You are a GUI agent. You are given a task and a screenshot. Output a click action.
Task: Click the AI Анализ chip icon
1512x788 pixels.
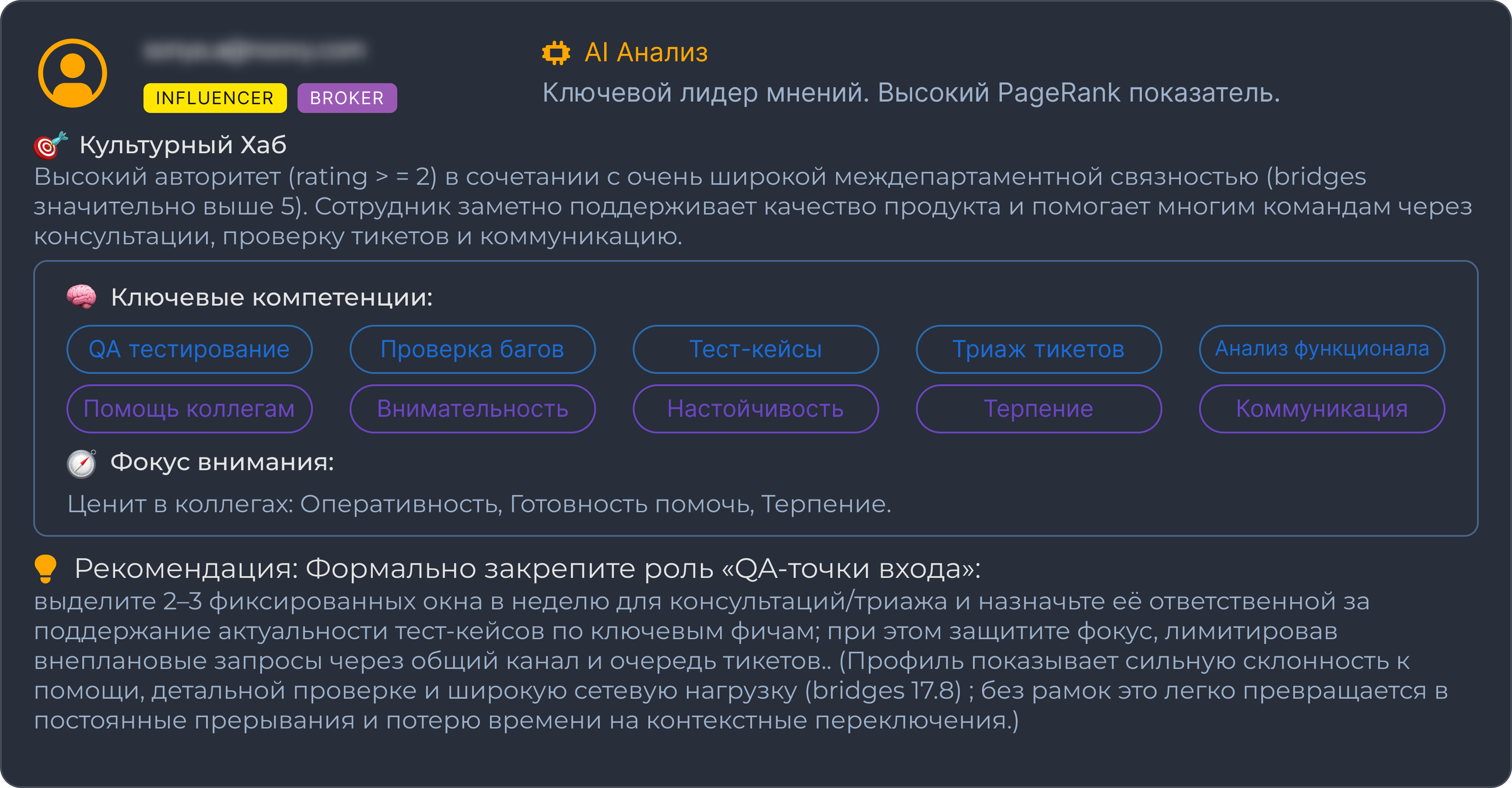(556, 52)
